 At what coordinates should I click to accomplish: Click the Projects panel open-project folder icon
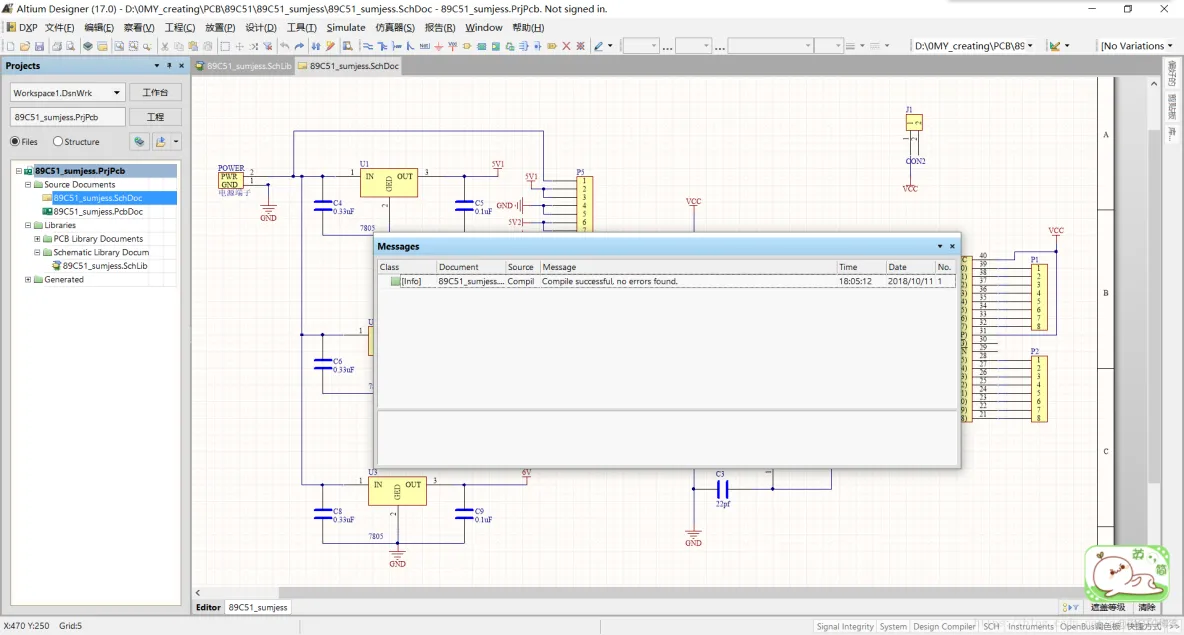coord(160,141)
